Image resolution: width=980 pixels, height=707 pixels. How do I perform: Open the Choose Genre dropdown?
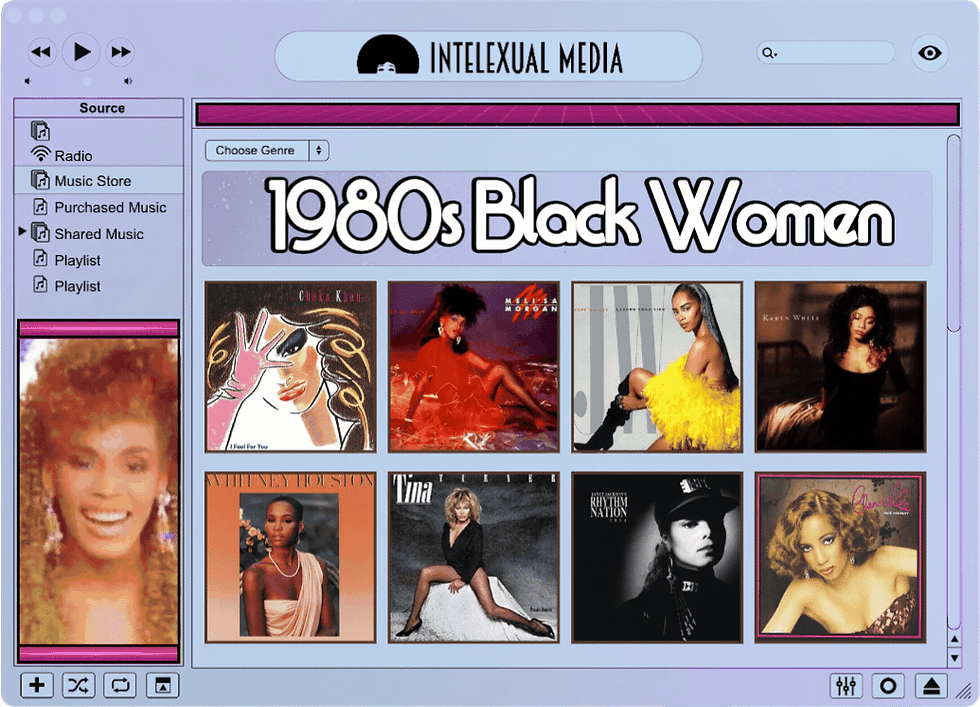point(267,150)
